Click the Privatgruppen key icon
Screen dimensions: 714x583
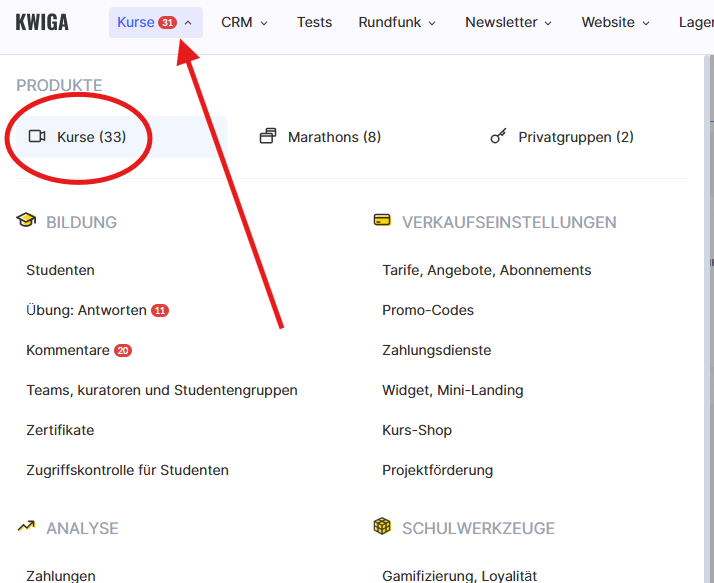click(x=498, y=137)
